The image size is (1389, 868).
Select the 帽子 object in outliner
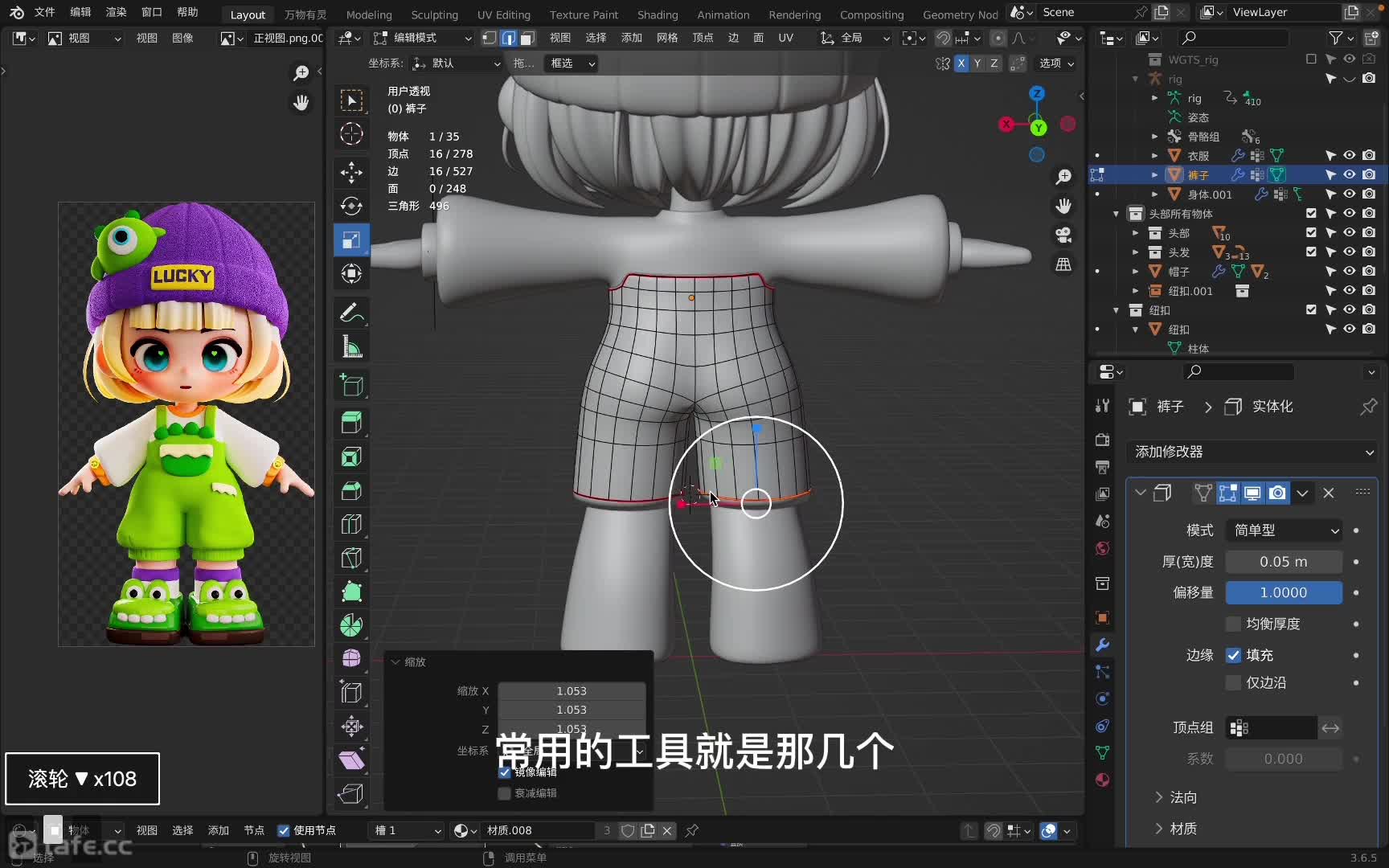click(1178, 272)
